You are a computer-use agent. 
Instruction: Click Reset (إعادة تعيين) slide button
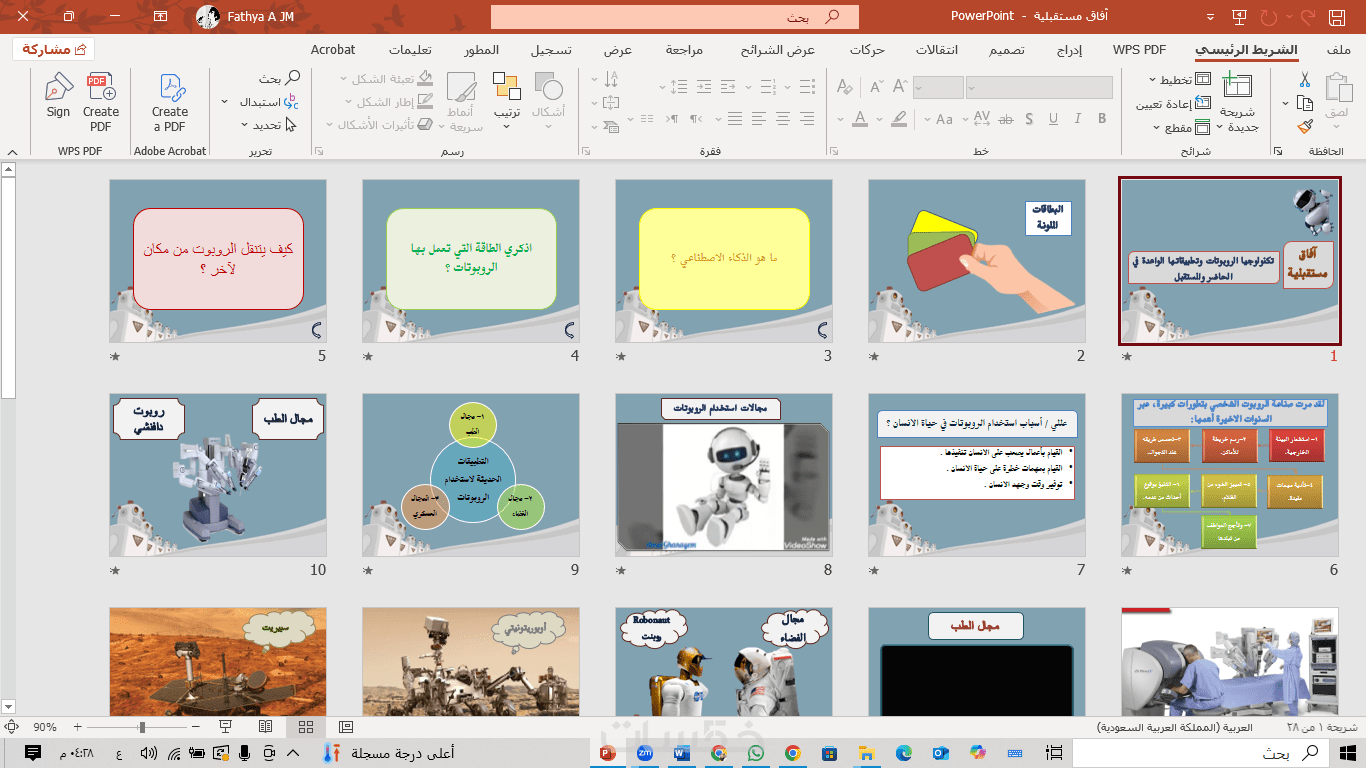click(1174, 104)
